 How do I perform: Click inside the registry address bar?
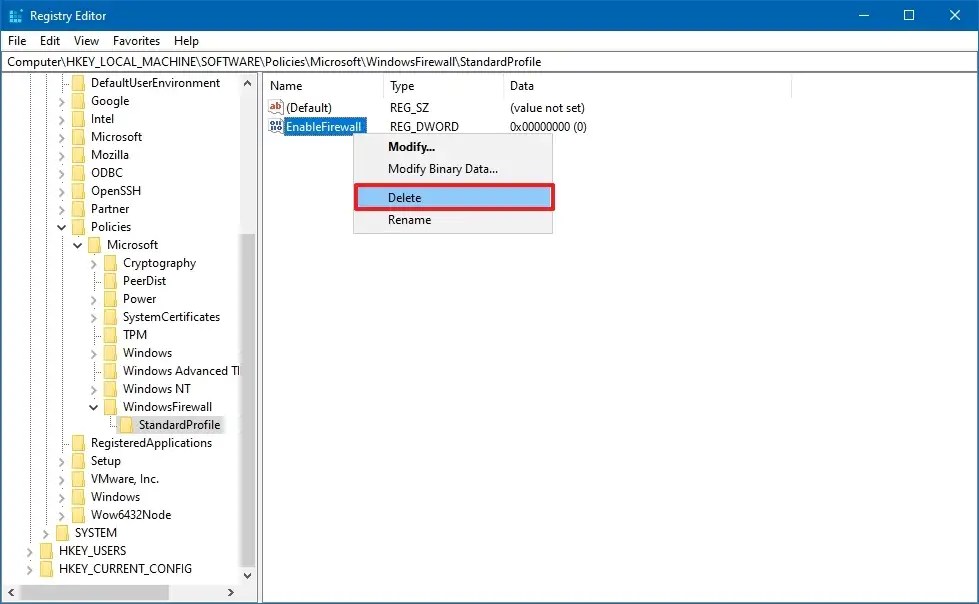pyautogui.click(x=400, y=61)
